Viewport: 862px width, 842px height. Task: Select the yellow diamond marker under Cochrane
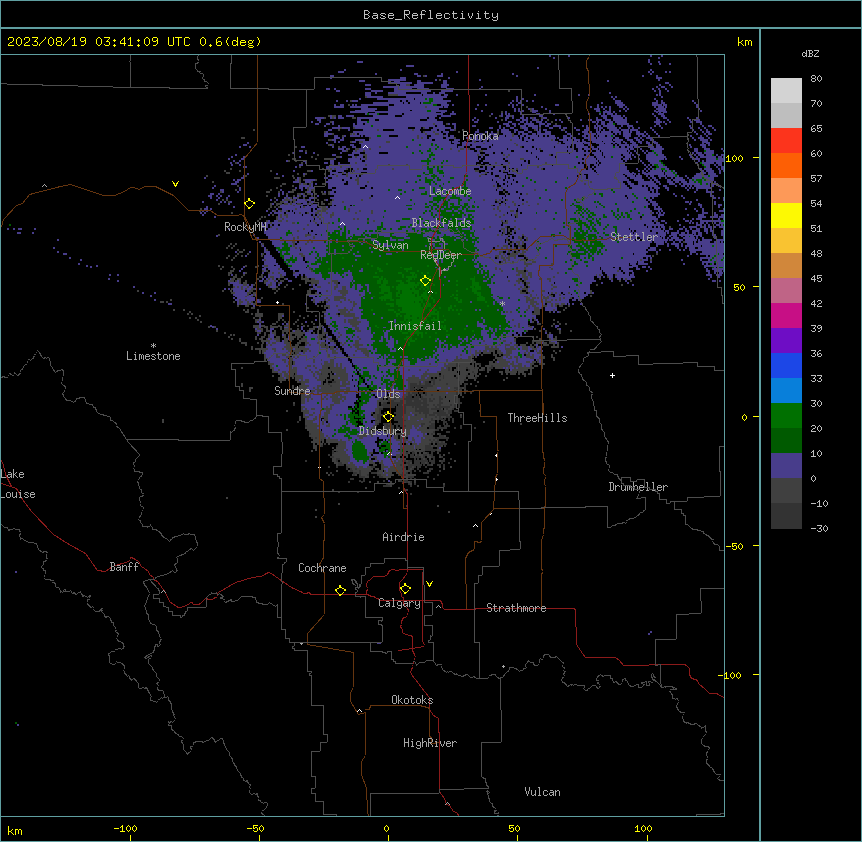click(x=340, y=590)
